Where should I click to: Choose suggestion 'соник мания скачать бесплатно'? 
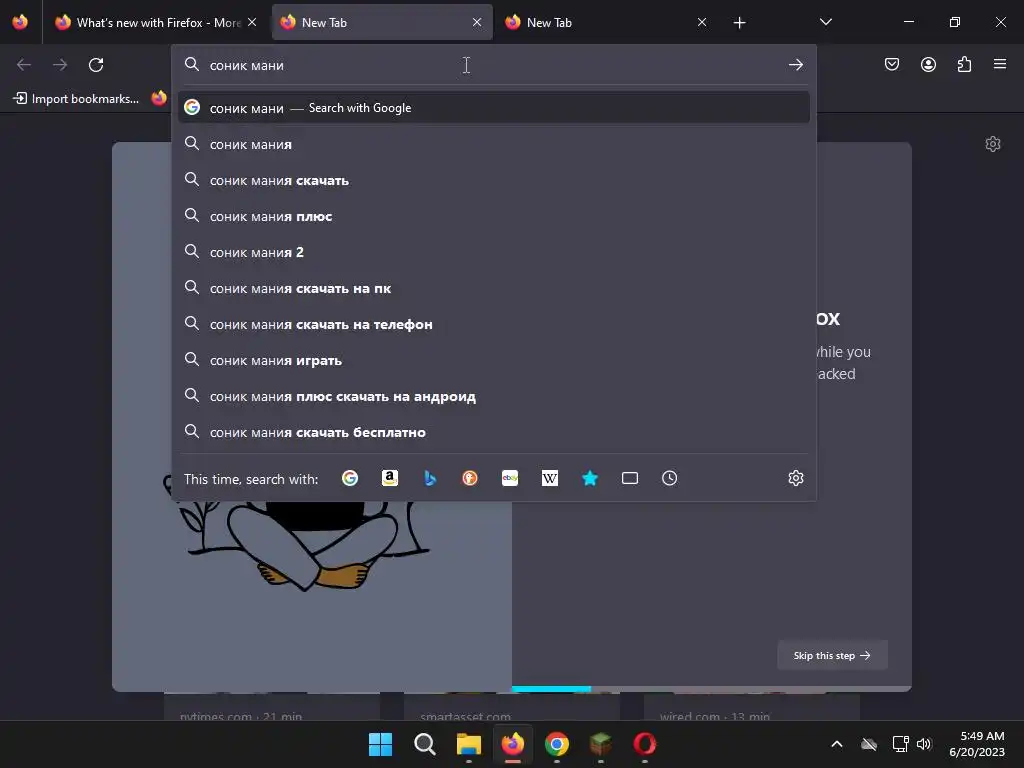494,432
